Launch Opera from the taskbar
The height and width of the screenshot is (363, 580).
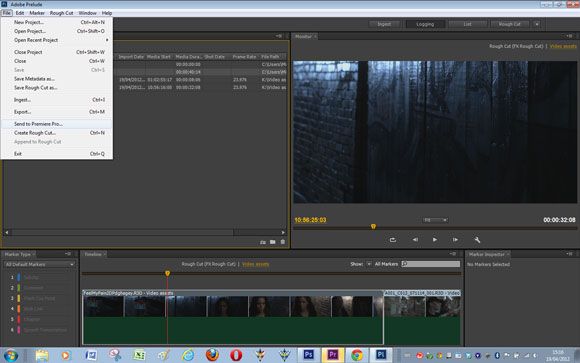tap(236, 355)
